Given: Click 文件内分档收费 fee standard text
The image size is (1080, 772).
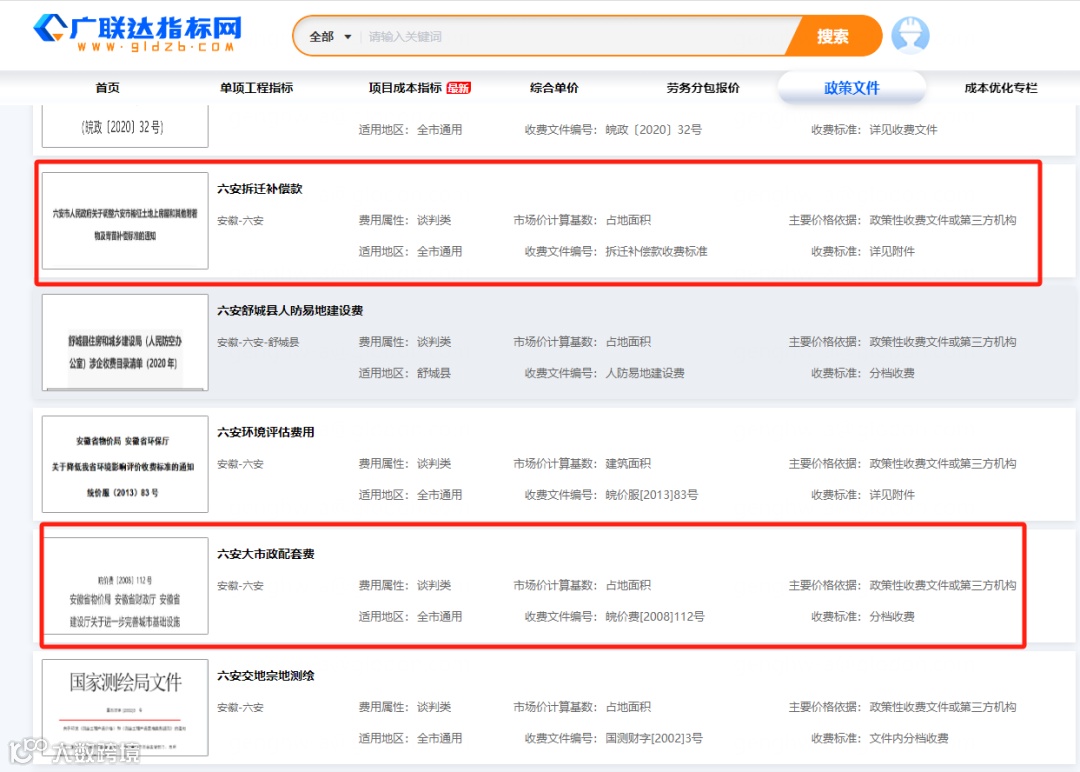Looking at the screenshot, I should pos(908,738).
